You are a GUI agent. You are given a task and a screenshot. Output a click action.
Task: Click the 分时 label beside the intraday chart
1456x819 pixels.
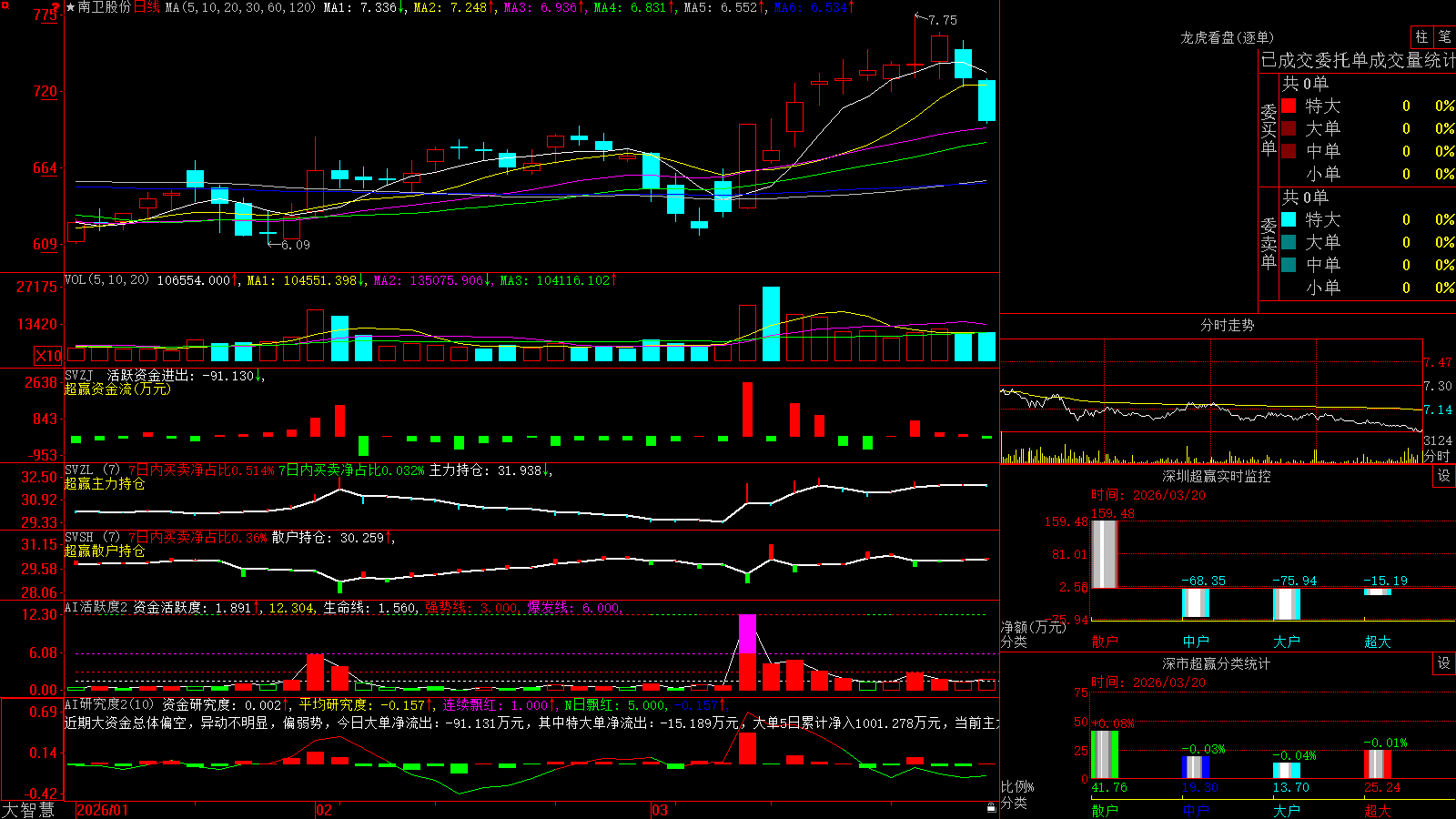[1437, 456]
